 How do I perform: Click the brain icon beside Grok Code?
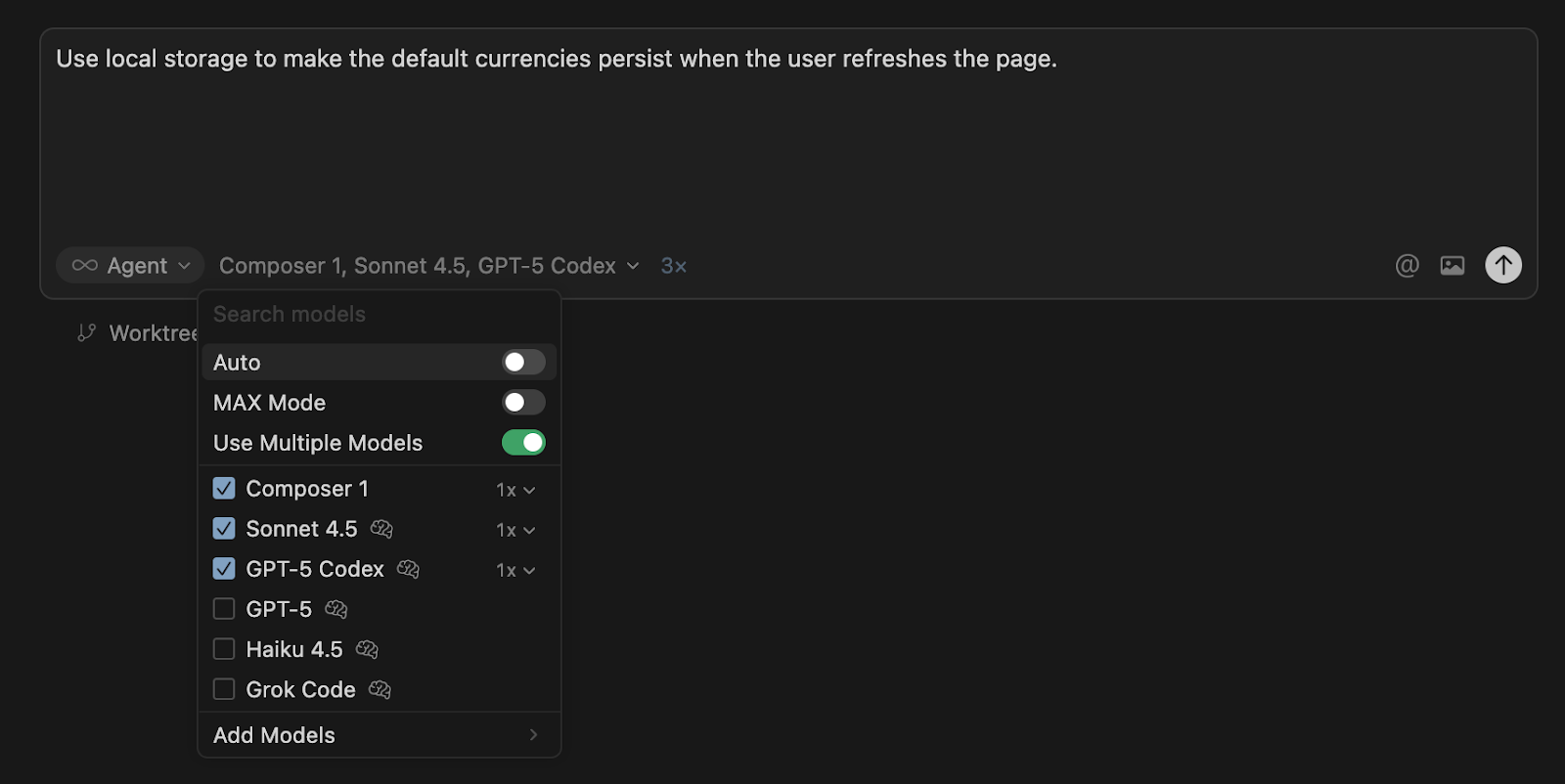[380, 690]
